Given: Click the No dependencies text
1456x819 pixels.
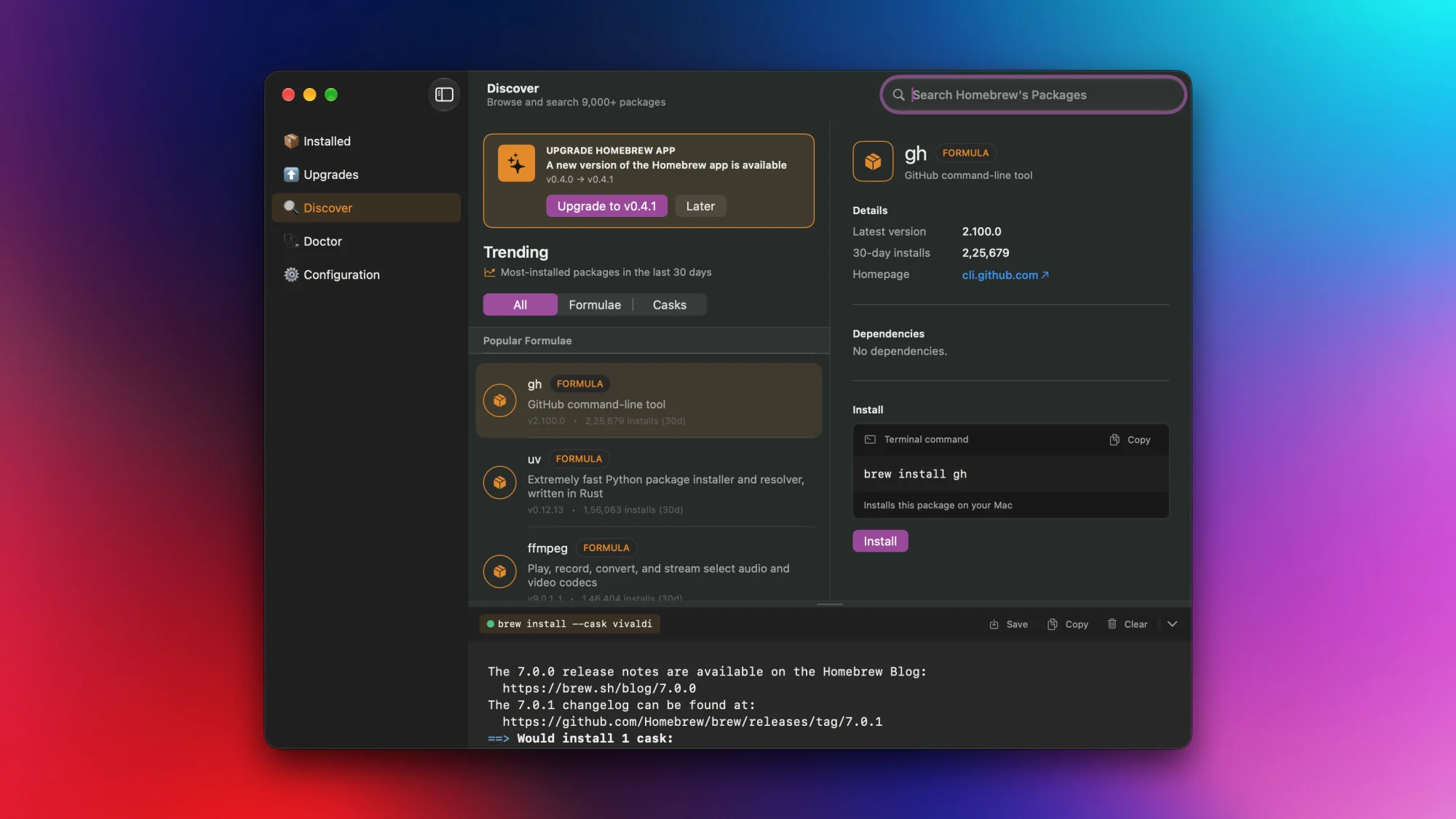Looking at the screenshot, I should tap(899, 351).
